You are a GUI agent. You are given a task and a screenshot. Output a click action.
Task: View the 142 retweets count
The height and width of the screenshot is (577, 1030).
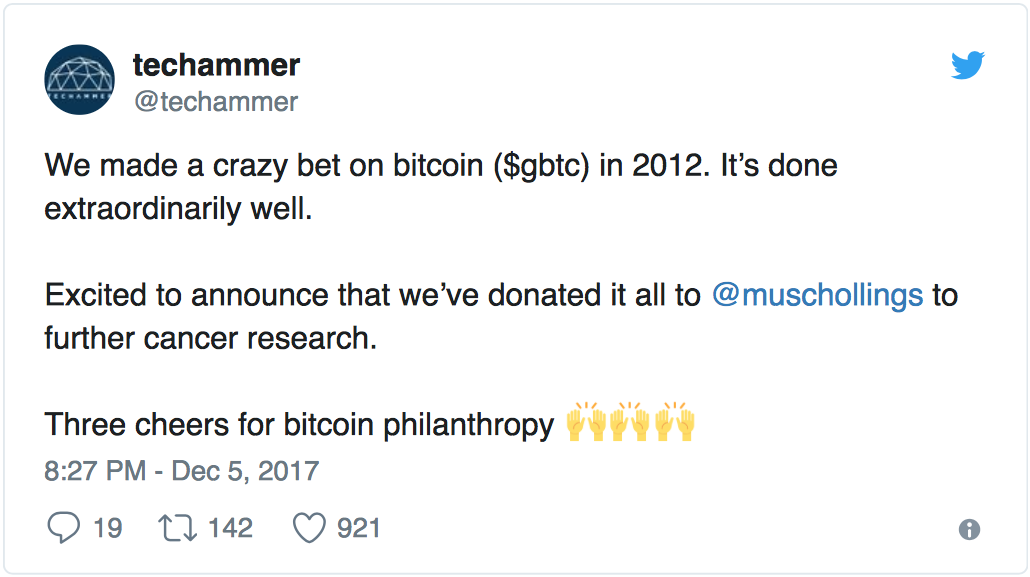tap(231, 528)
